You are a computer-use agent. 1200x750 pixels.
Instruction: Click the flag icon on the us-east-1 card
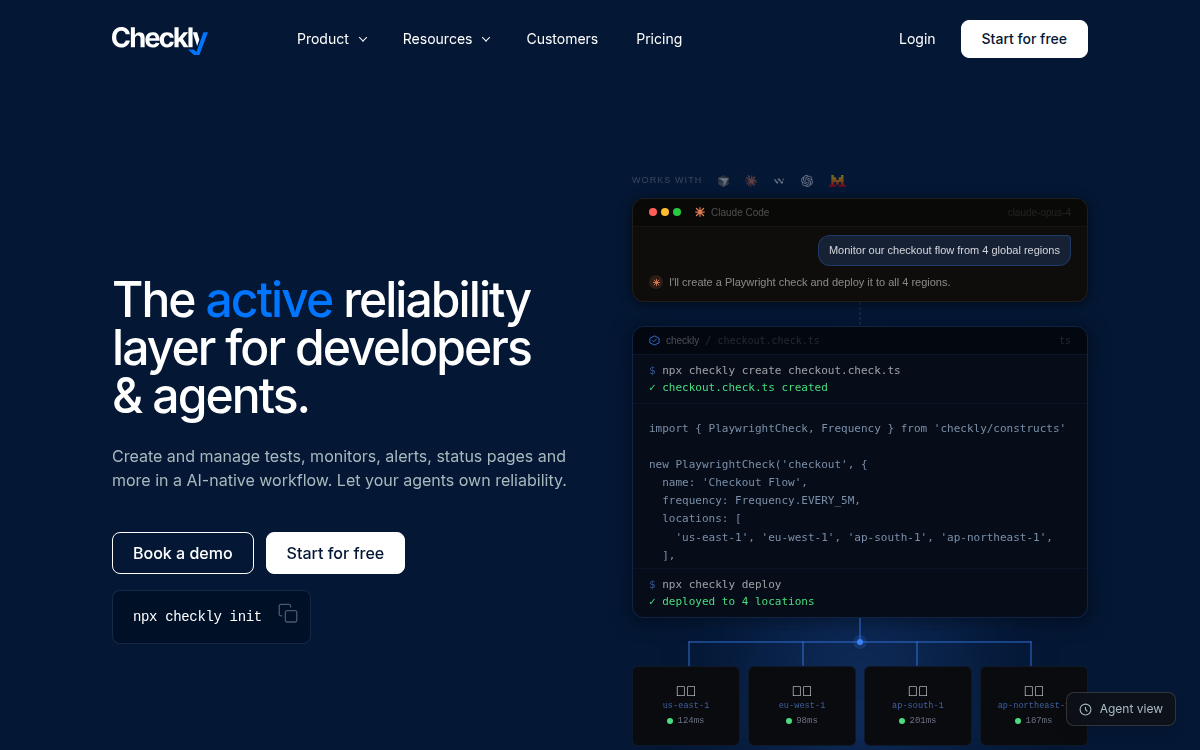tap(686, 691)
